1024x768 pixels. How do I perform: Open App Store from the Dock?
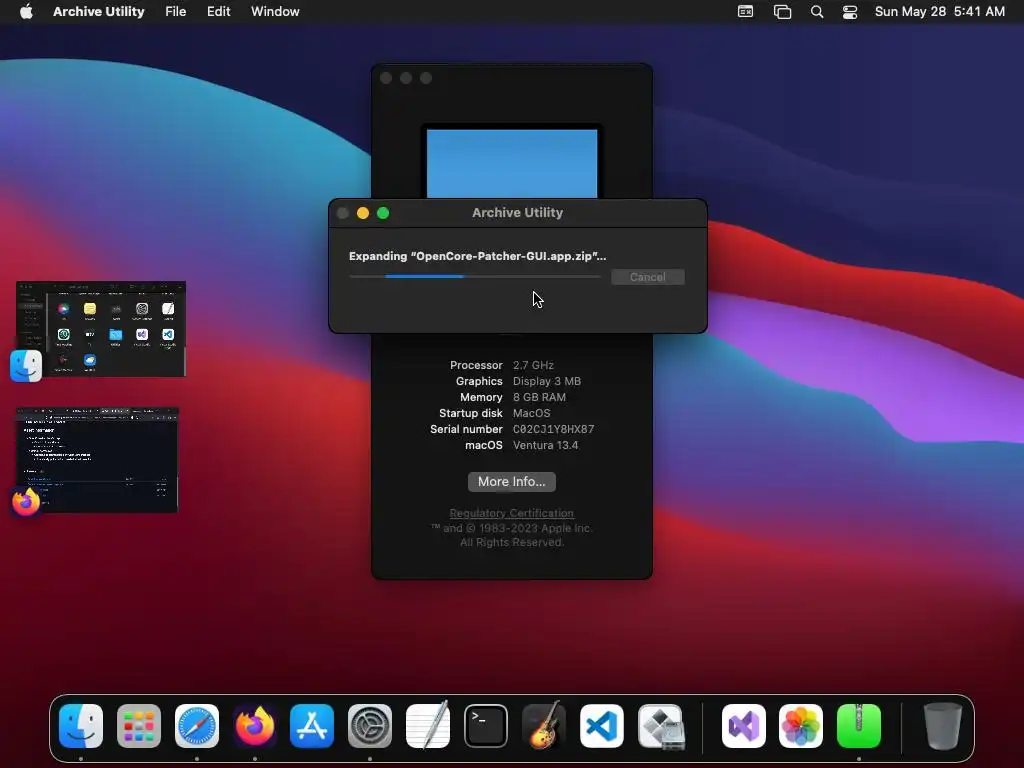(312, 726)
